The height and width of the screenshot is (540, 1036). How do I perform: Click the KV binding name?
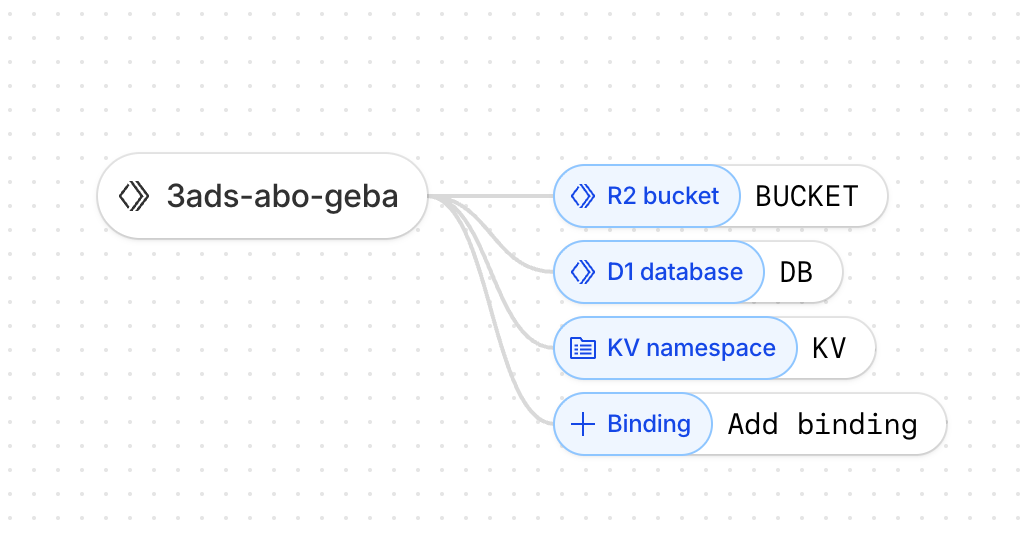pyautogui.click(x=829, y=348)
